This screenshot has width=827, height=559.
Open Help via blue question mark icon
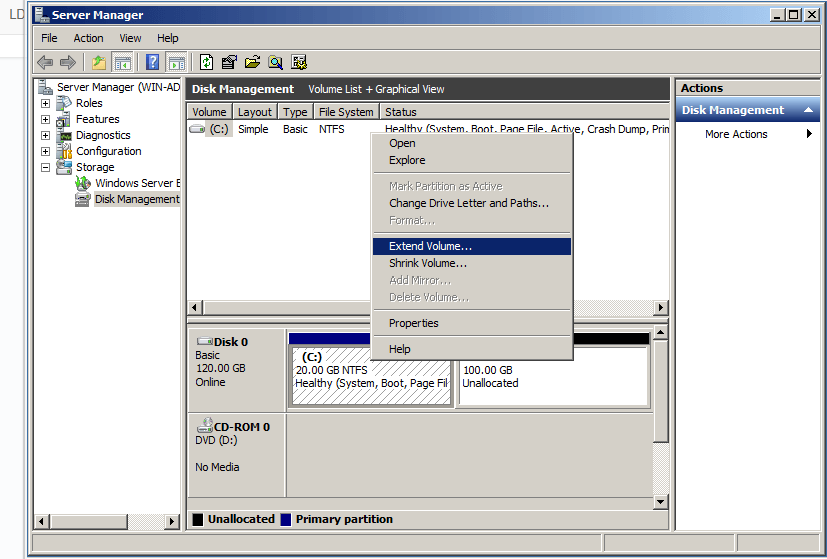click(x=152, y=63)
